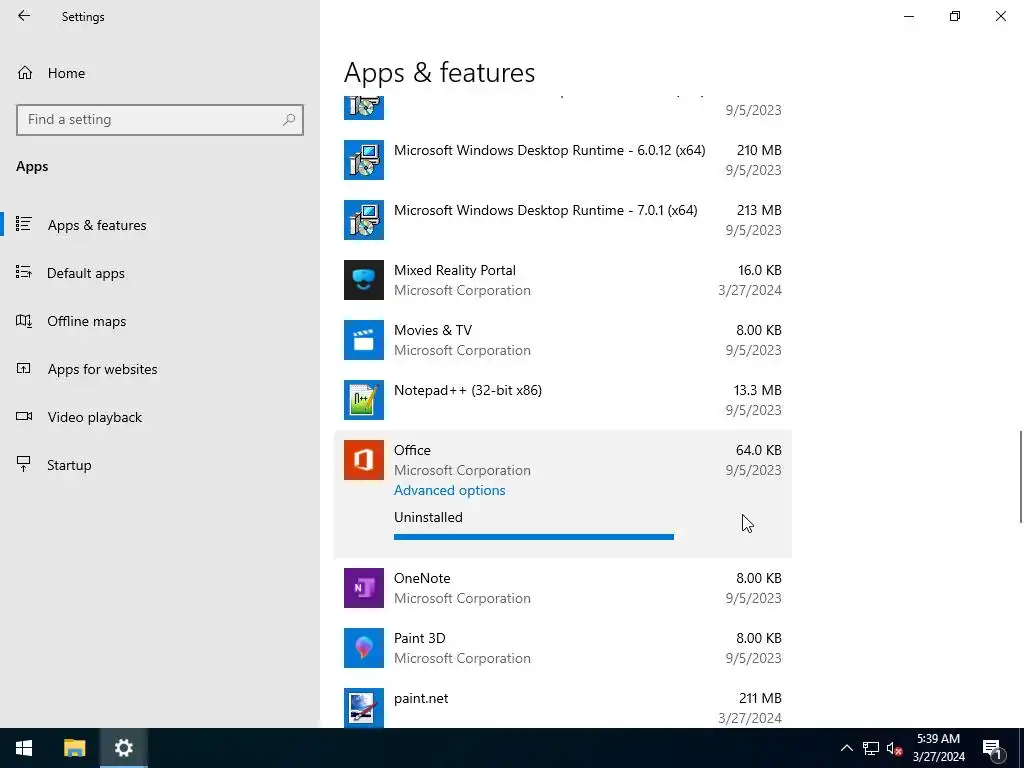
Task: Open the Action Center notifications icon
Action: pyautogui.click(x=991, y=748)
